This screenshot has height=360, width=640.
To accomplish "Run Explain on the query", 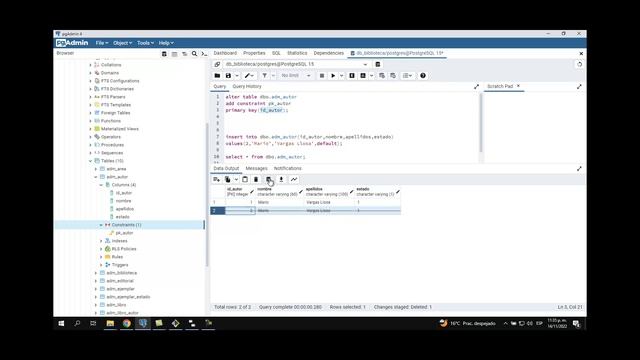I will pos(352,76).
